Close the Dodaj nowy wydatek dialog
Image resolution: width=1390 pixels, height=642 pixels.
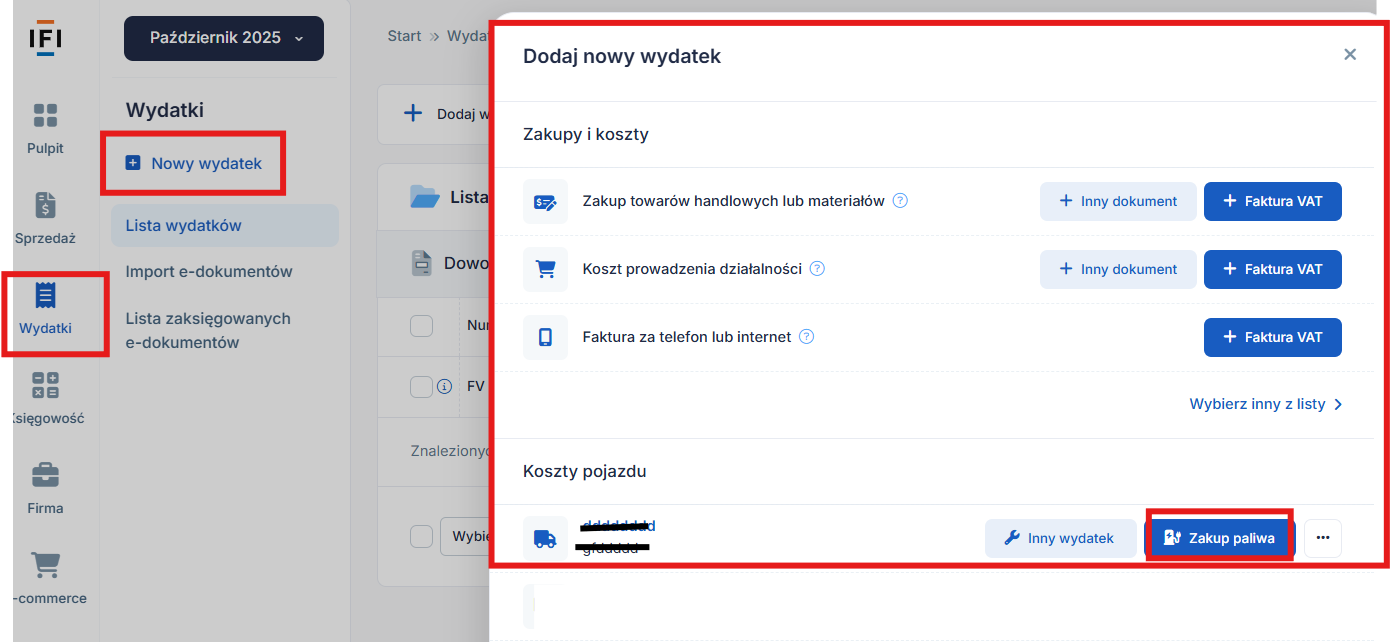click(1350, 55)
